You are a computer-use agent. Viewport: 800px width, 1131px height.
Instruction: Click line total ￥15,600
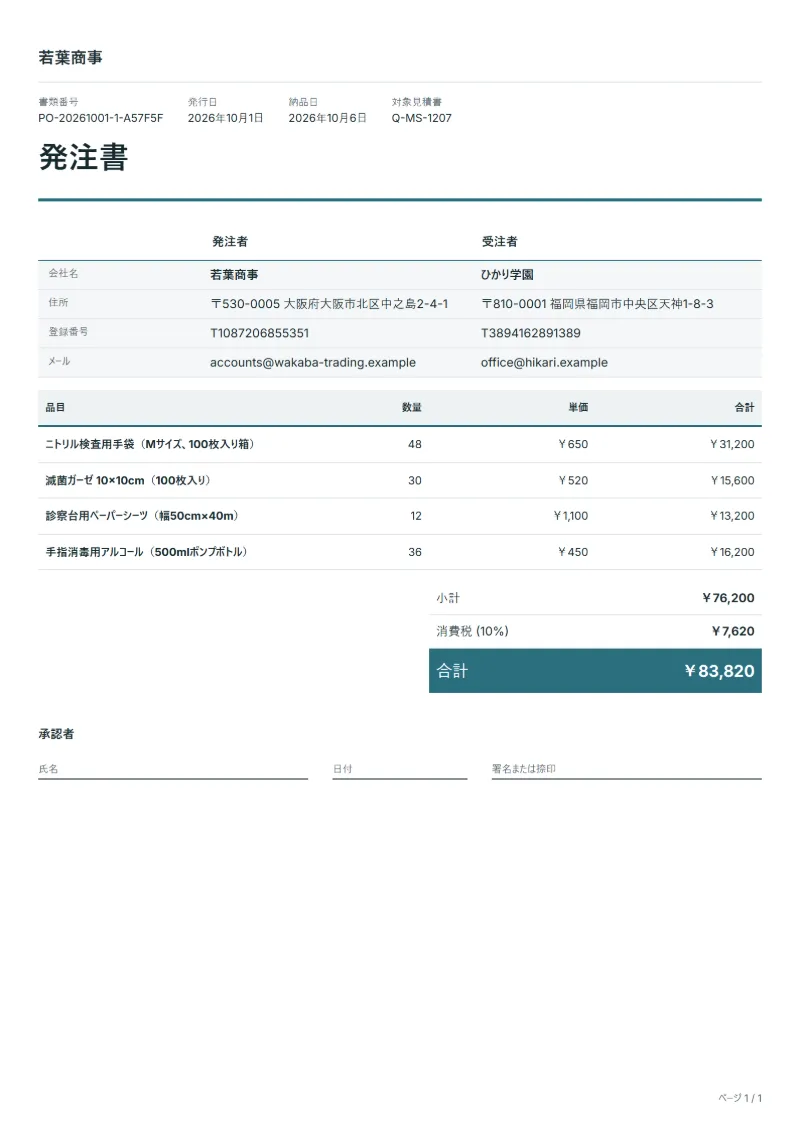point(732,480)
